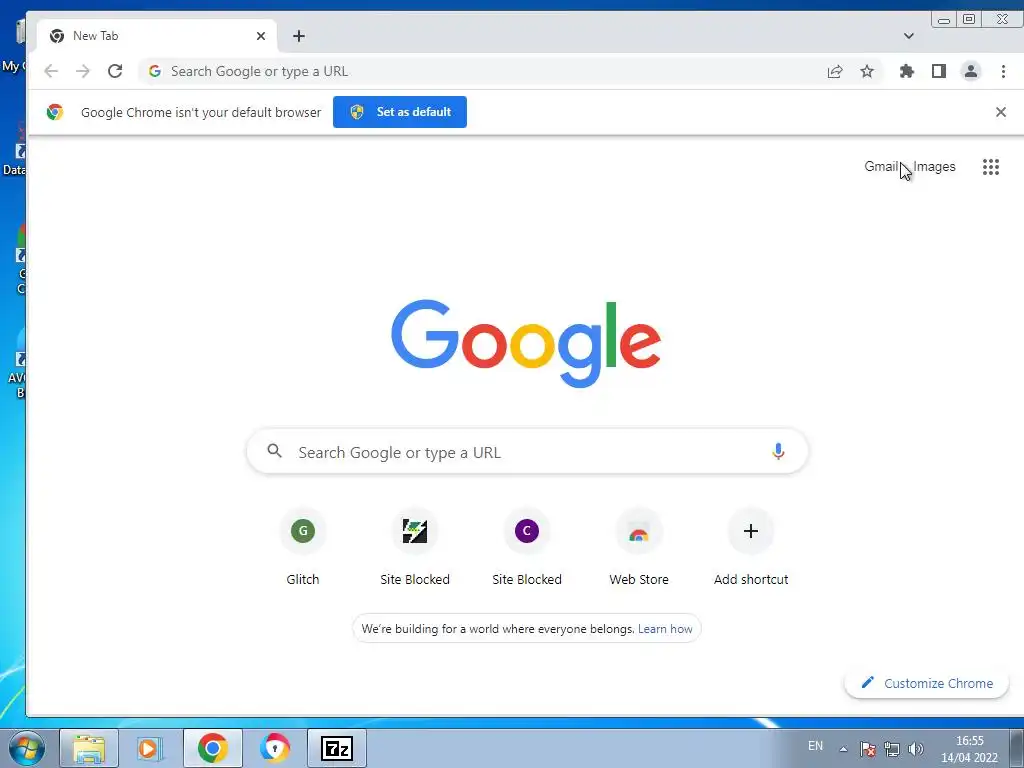Reload the page with the refresh icon
The image size is (1024, 768).
[x=115, y=71]
